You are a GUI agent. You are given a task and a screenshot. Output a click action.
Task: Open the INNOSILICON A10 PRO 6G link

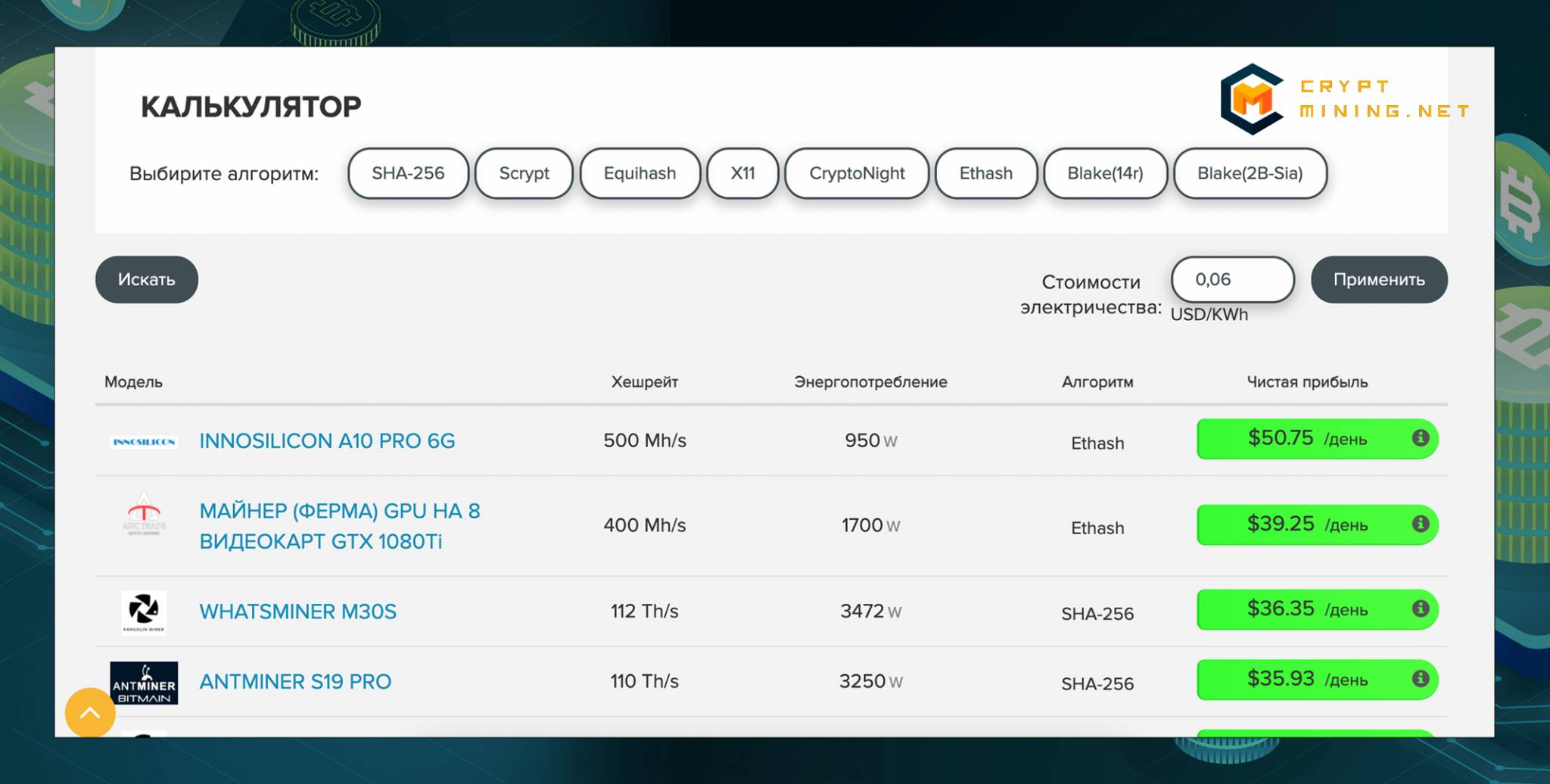327,440
